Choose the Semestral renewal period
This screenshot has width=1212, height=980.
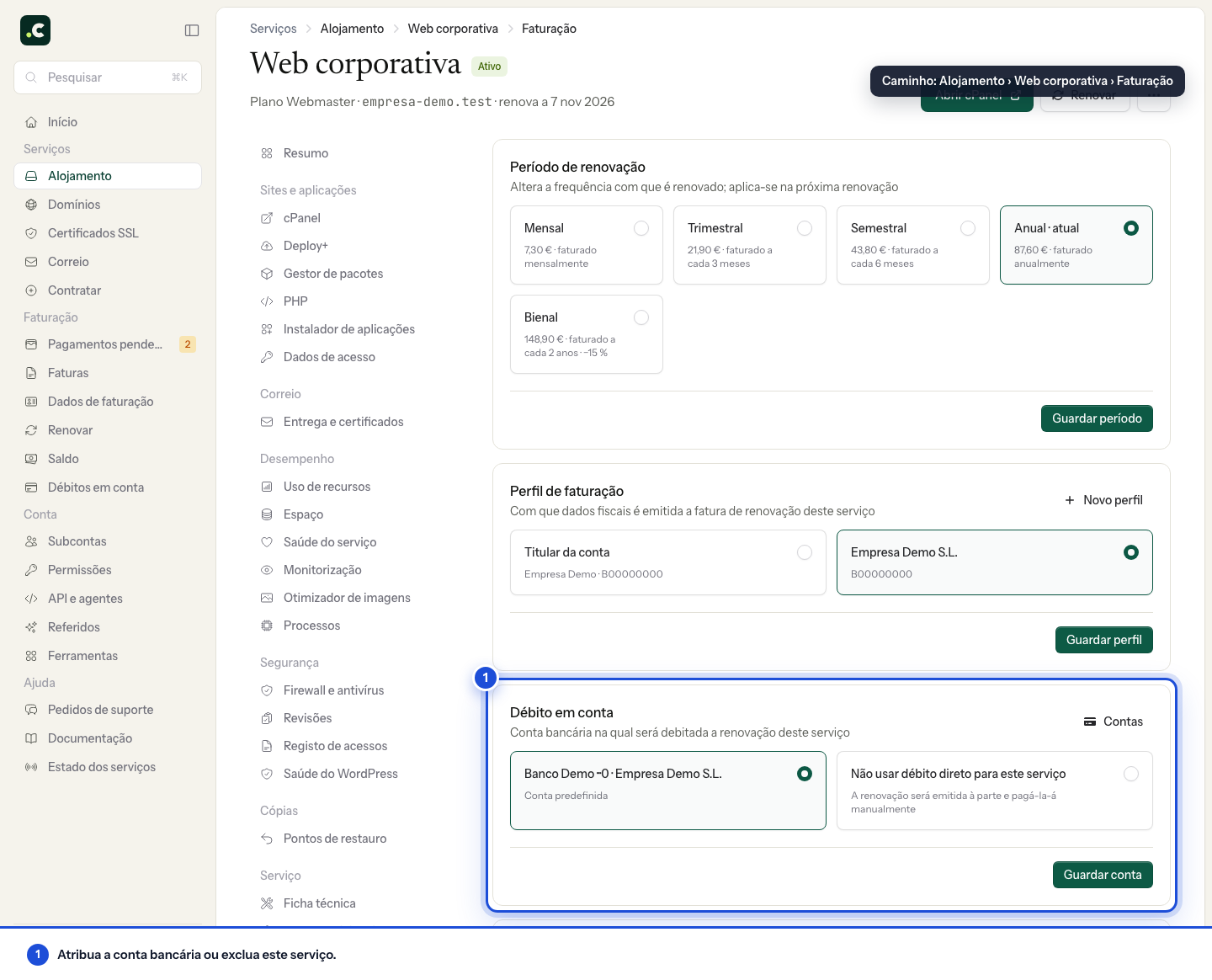pyautogui.click(x=913, y=245)
